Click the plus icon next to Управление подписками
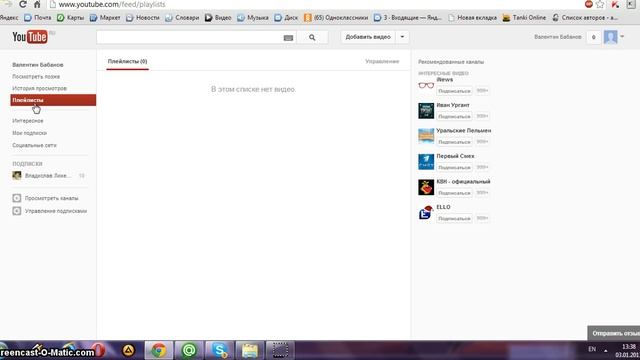 (x=17, y=211)
